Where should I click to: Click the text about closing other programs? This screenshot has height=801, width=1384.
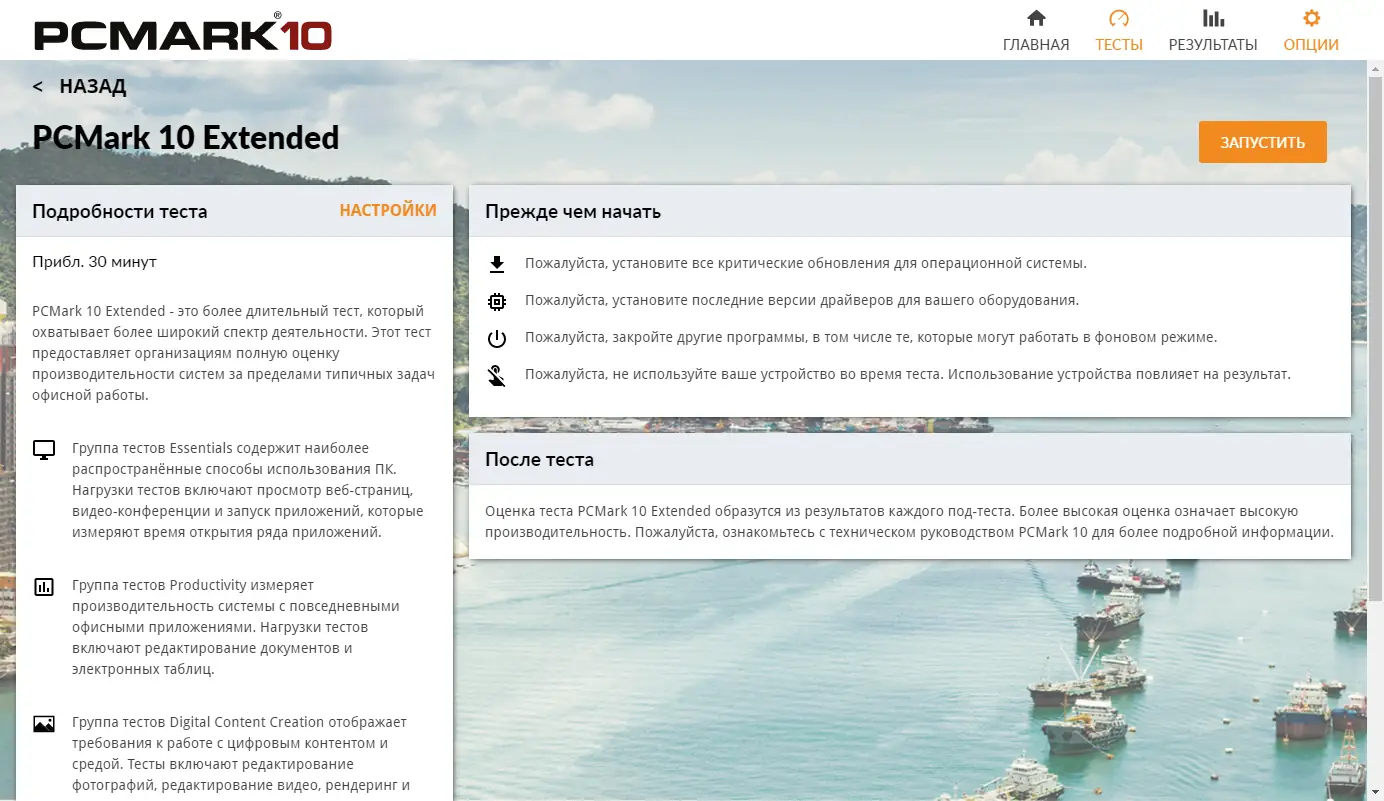coord(871,338)
